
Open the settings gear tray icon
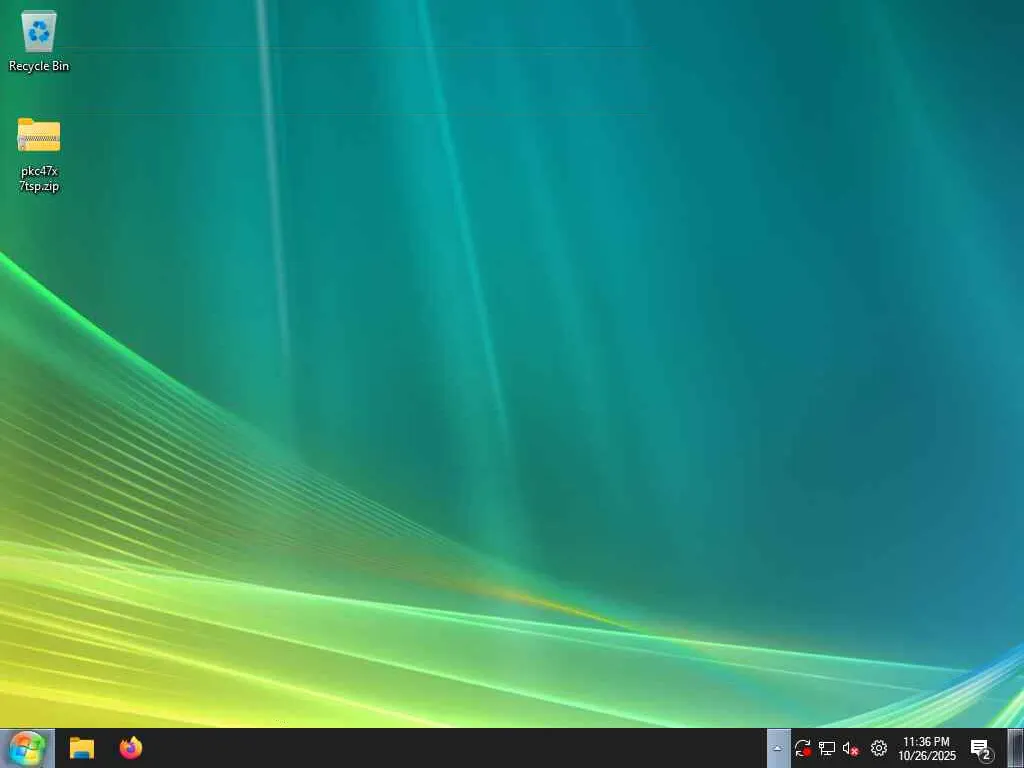[x=879, y=748]
